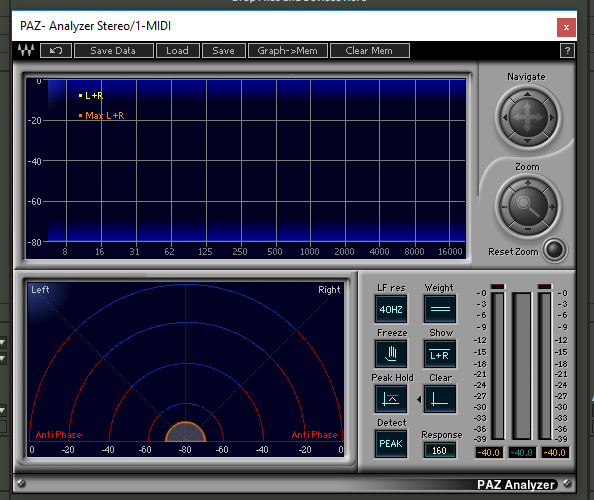Toggle Show L+R display button
This screenshot has height=500, width=594.
tap(440, 354)
